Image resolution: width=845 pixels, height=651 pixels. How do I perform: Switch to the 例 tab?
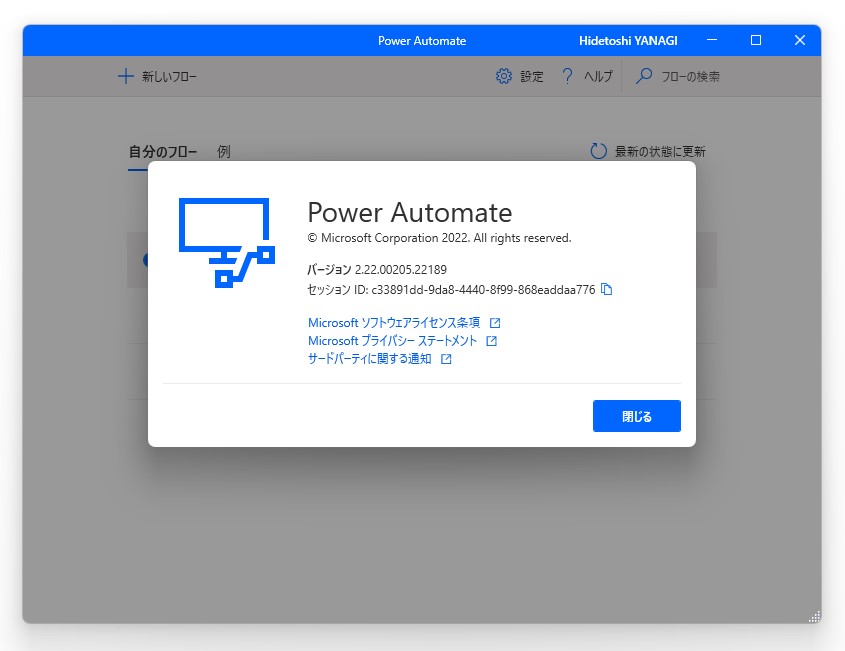222,151
